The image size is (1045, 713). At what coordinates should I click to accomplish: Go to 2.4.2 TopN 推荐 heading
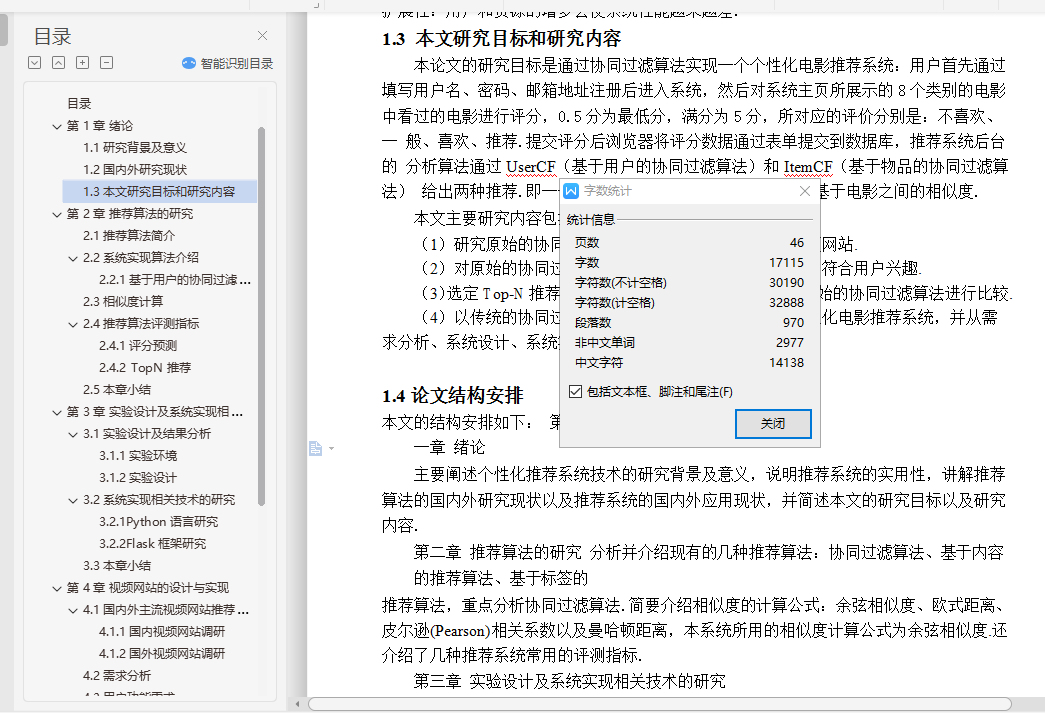[x=145, y=367]
